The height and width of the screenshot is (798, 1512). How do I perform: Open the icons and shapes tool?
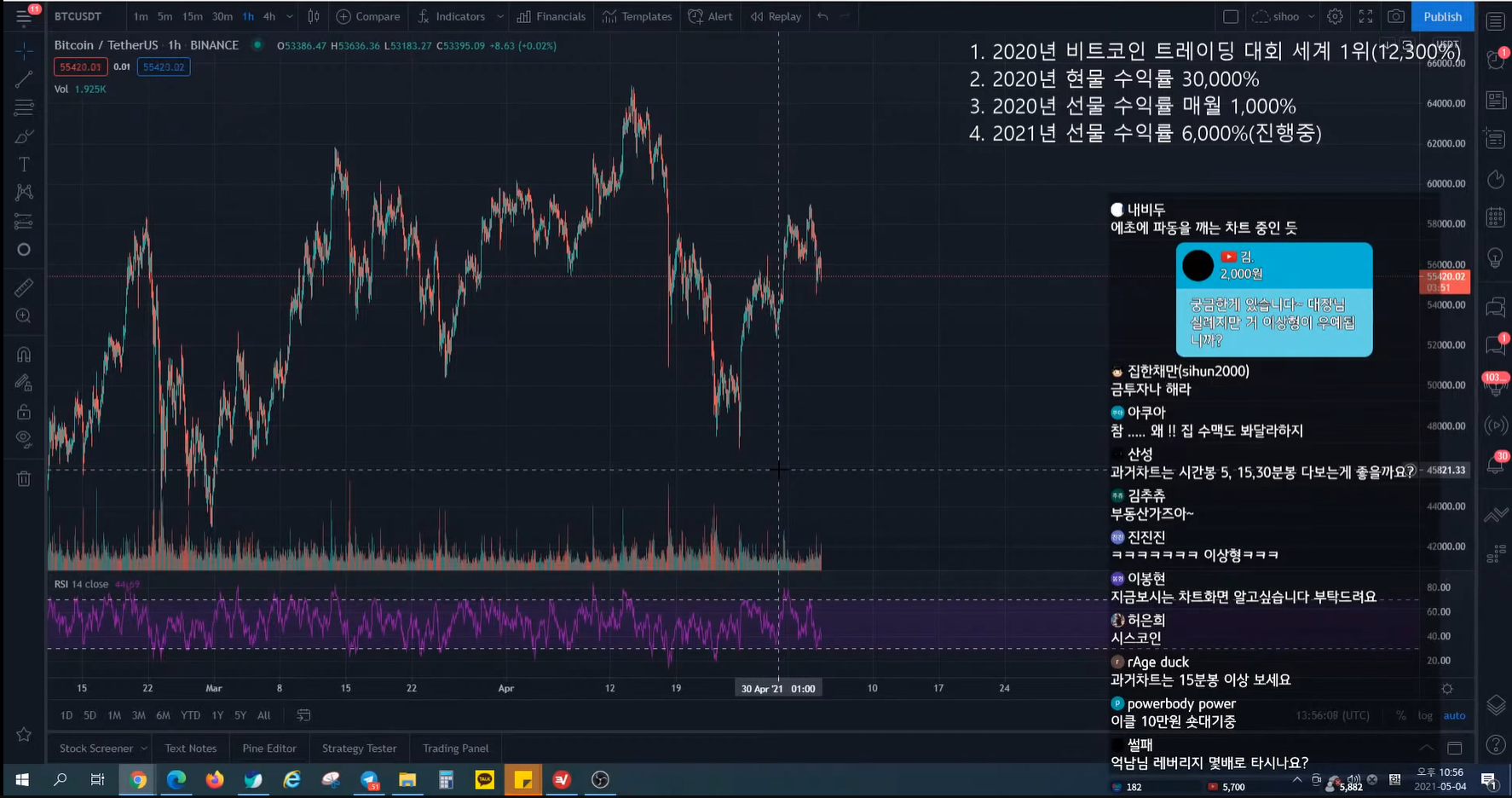24,250
